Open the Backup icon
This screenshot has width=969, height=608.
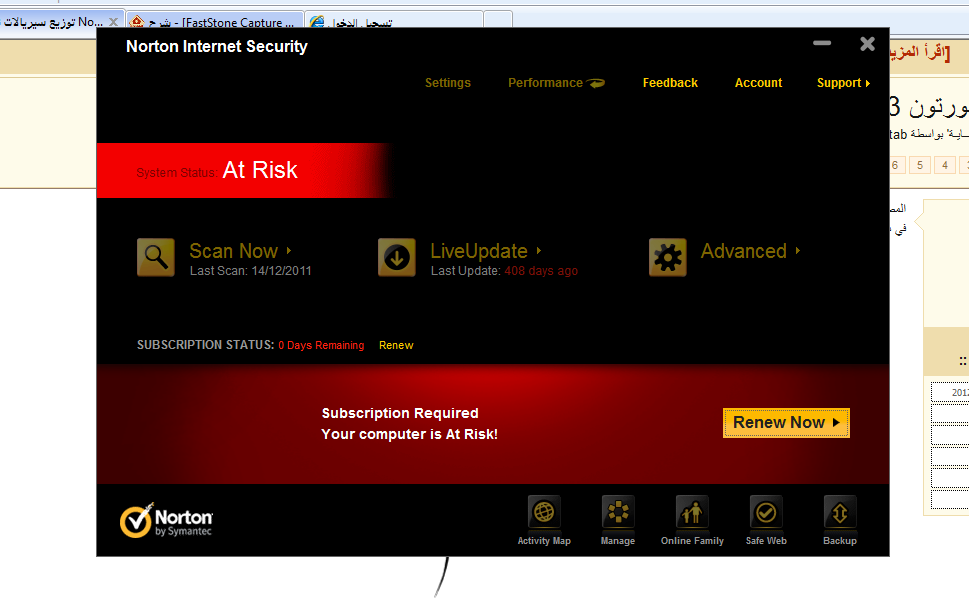(x=840, y=512)
